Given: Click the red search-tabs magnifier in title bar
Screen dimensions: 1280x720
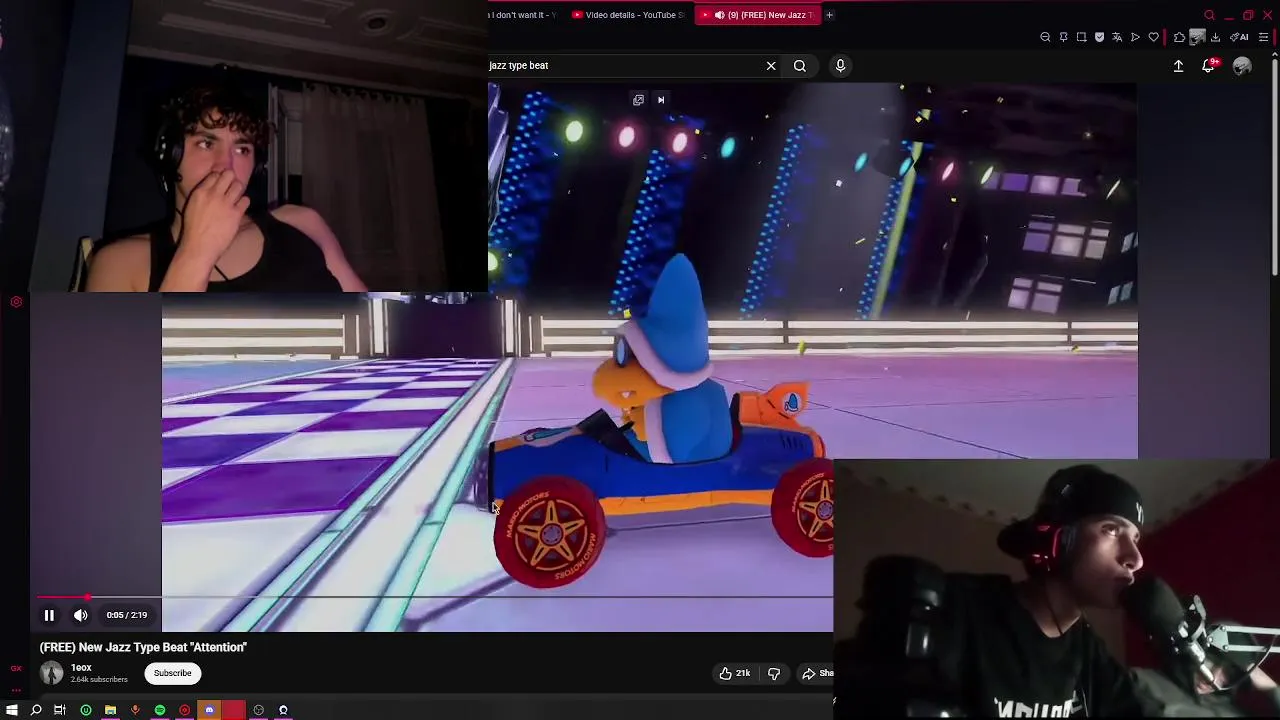Looking at the screenshot, I should point(1209,15).
